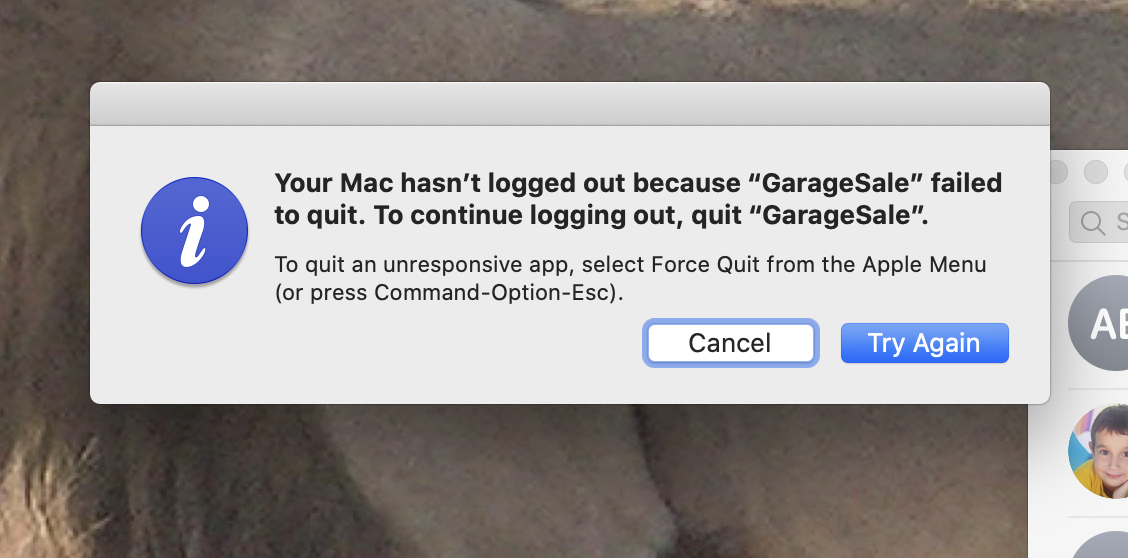Choose Try Again to retry logout
Screen dimensions: 1128x558
[x=924, y=343]
